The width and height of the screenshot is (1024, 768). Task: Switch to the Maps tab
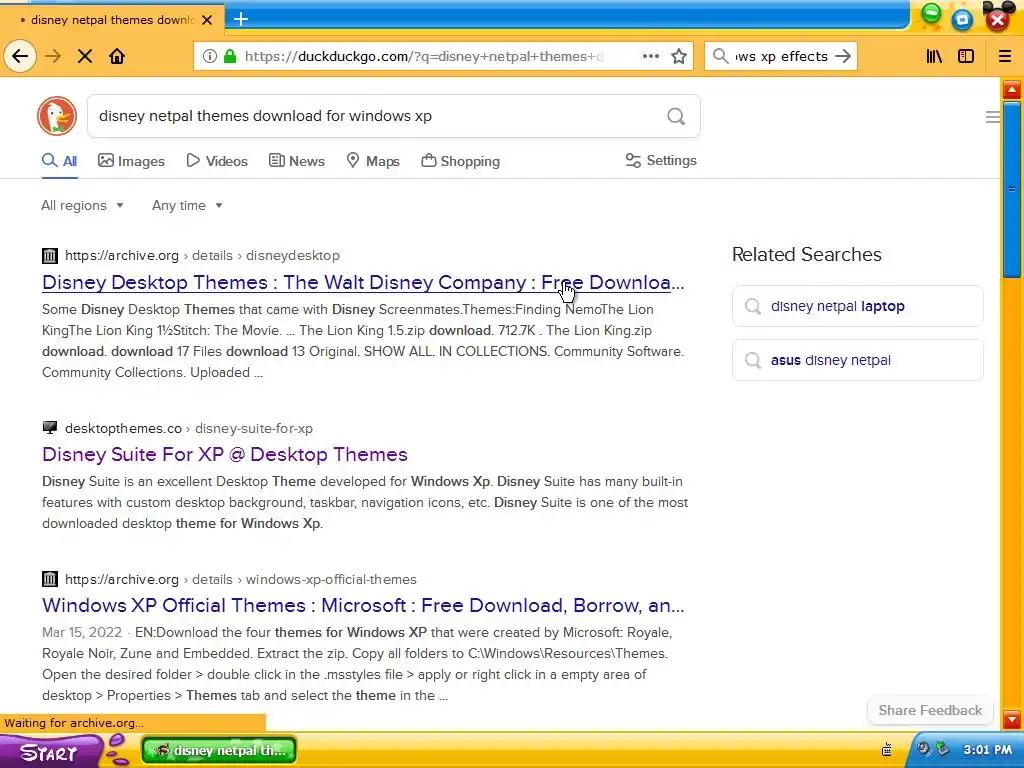click(x=373, y=161)
